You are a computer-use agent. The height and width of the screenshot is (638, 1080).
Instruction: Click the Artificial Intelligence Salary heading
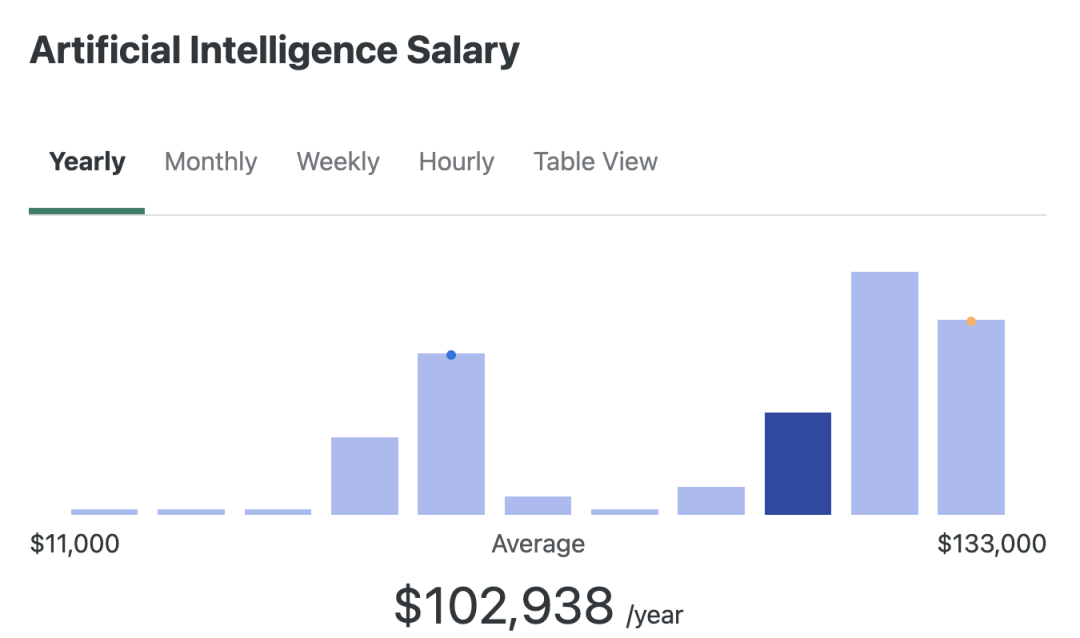[274, 51]
